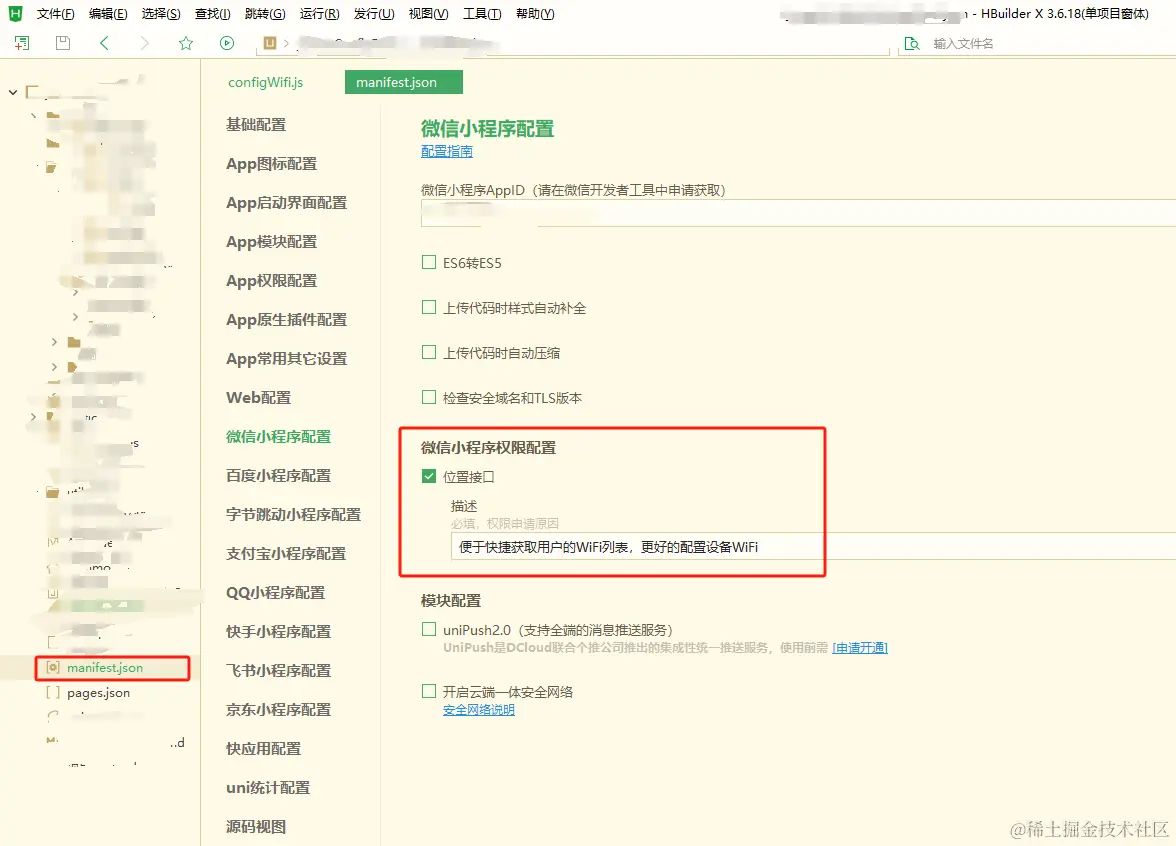Screen dimensions: 1176x846
Task: Open the 查找(I) menu
Action: click(x=212, y=14)
